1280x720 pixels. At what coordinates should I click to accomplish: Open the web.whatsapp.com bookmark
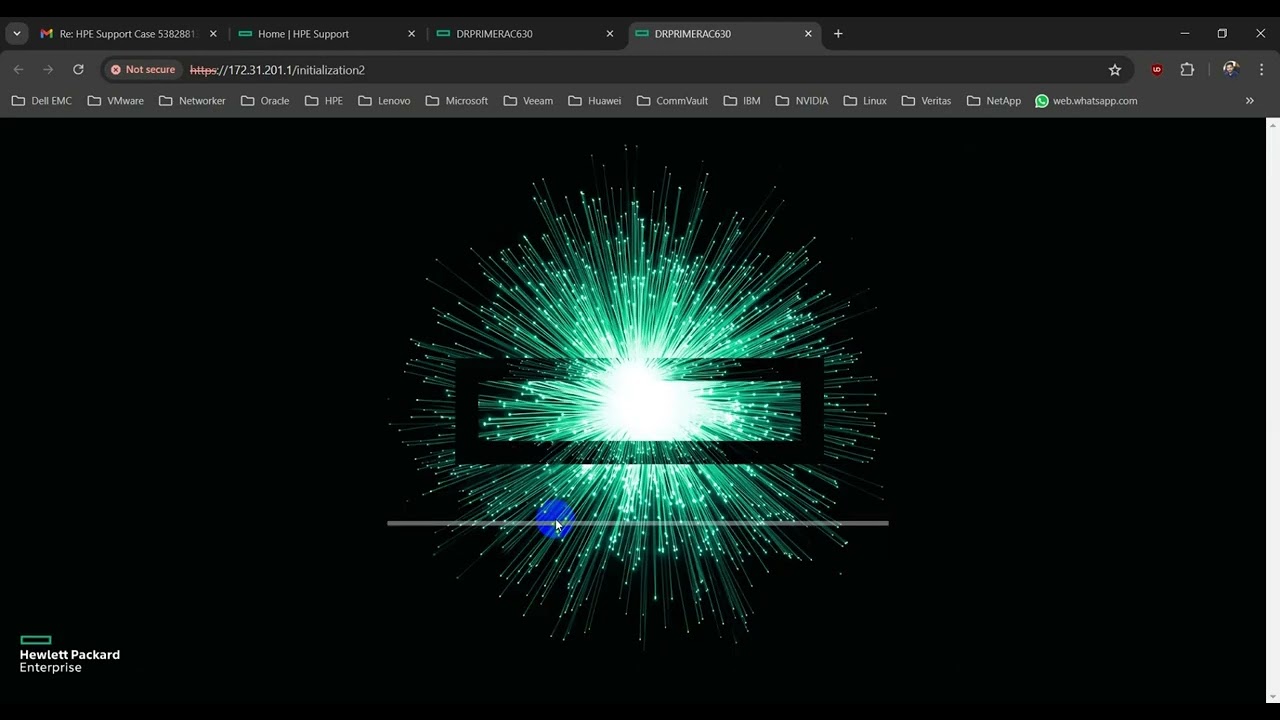click(1086, 101)
